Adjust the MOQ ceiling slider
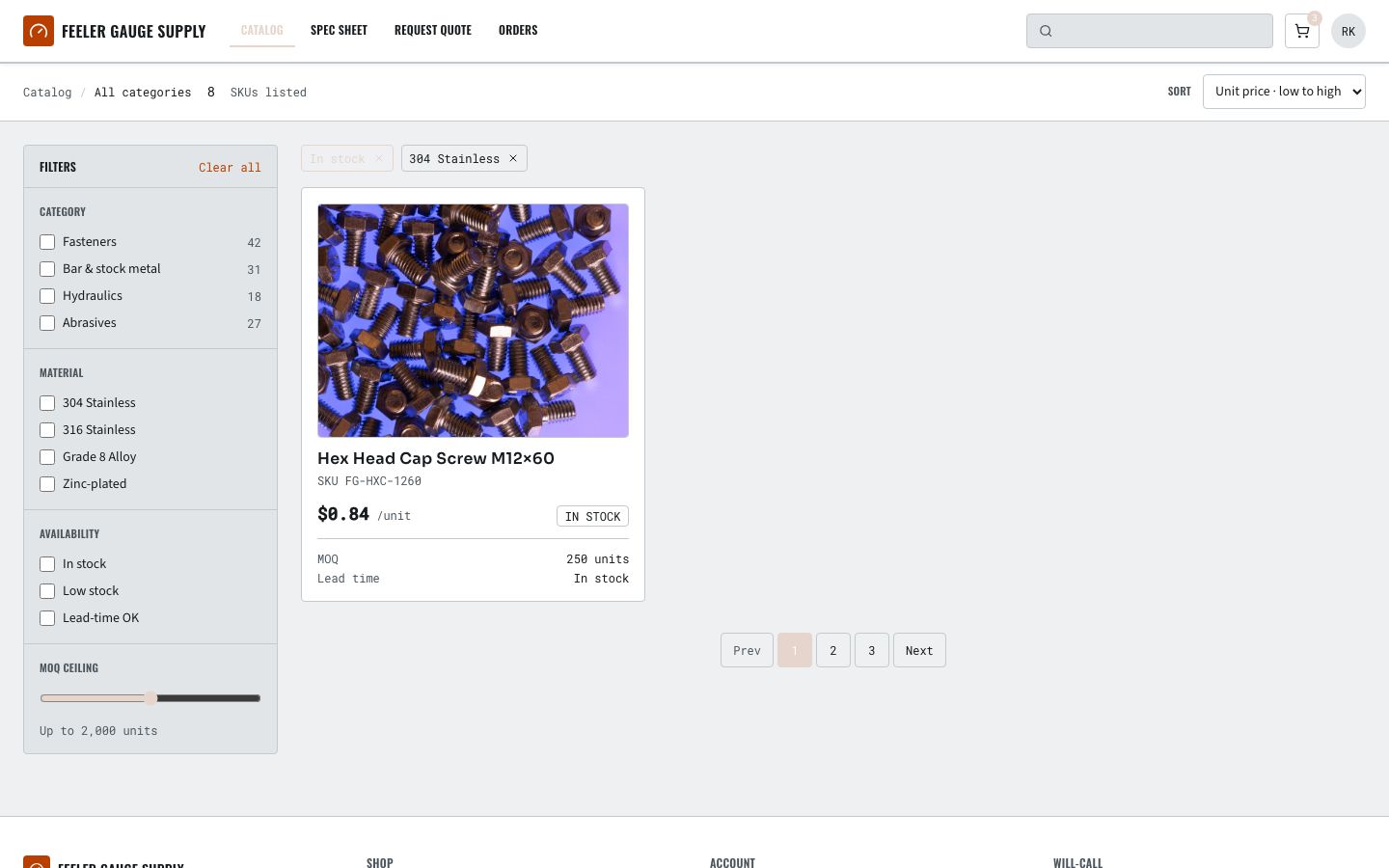 [x=150, y=698]
